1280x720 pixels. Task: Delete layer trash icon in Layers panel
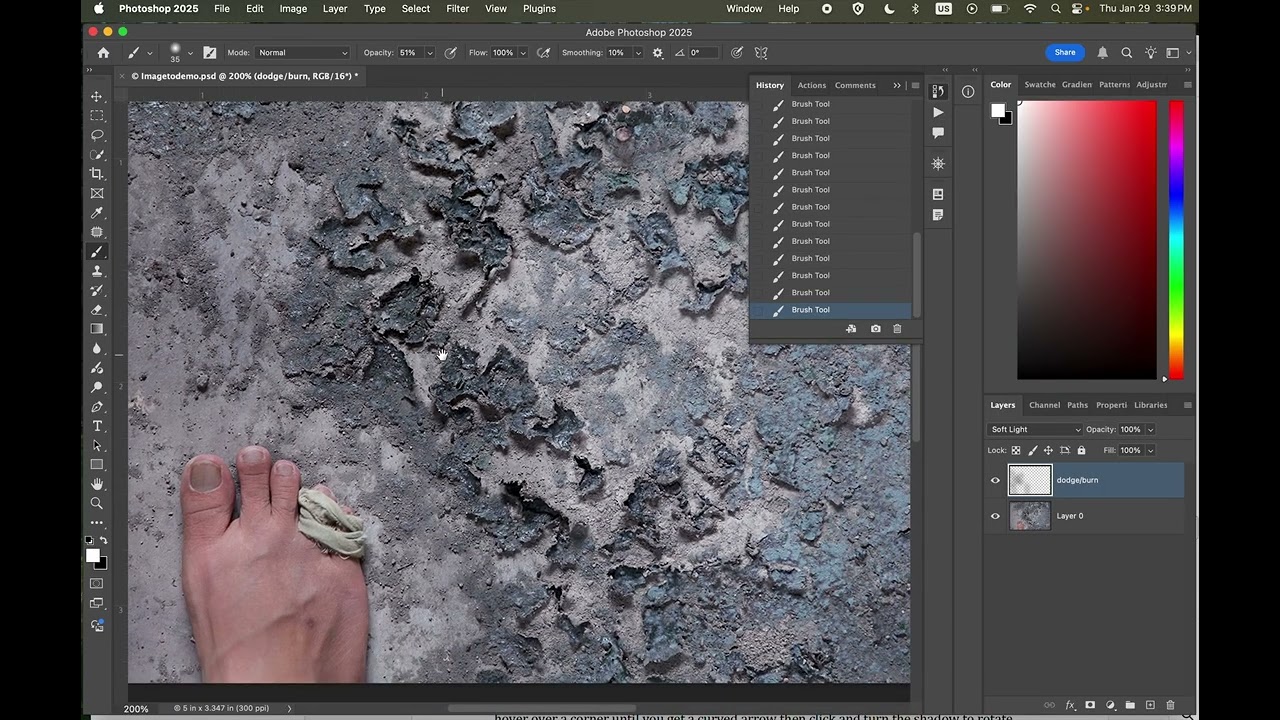(x=1170, y=705)
